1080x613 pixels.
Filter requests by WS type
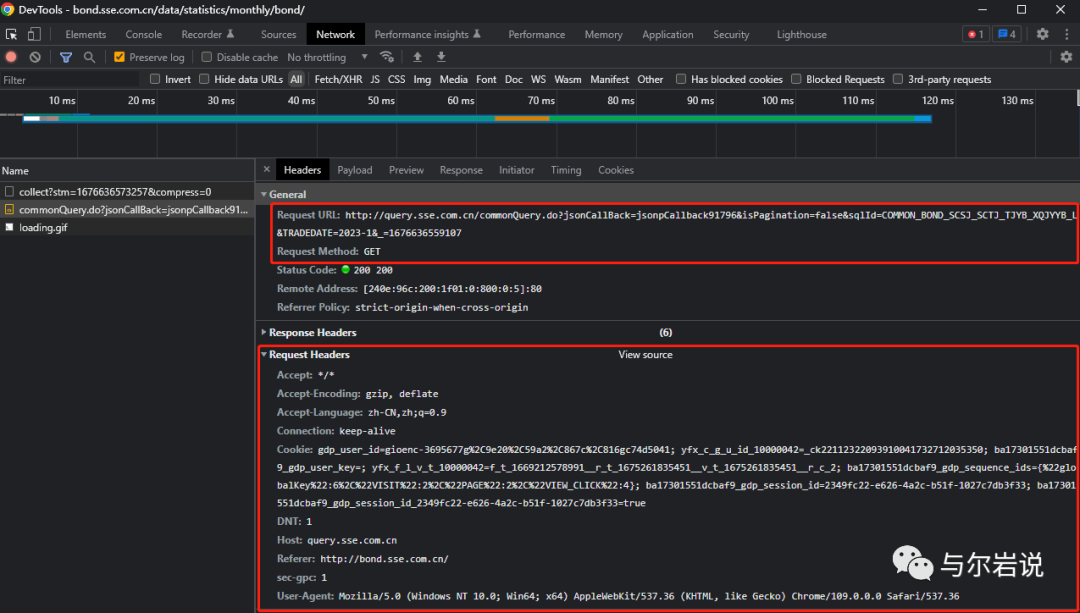click(539, 79)
